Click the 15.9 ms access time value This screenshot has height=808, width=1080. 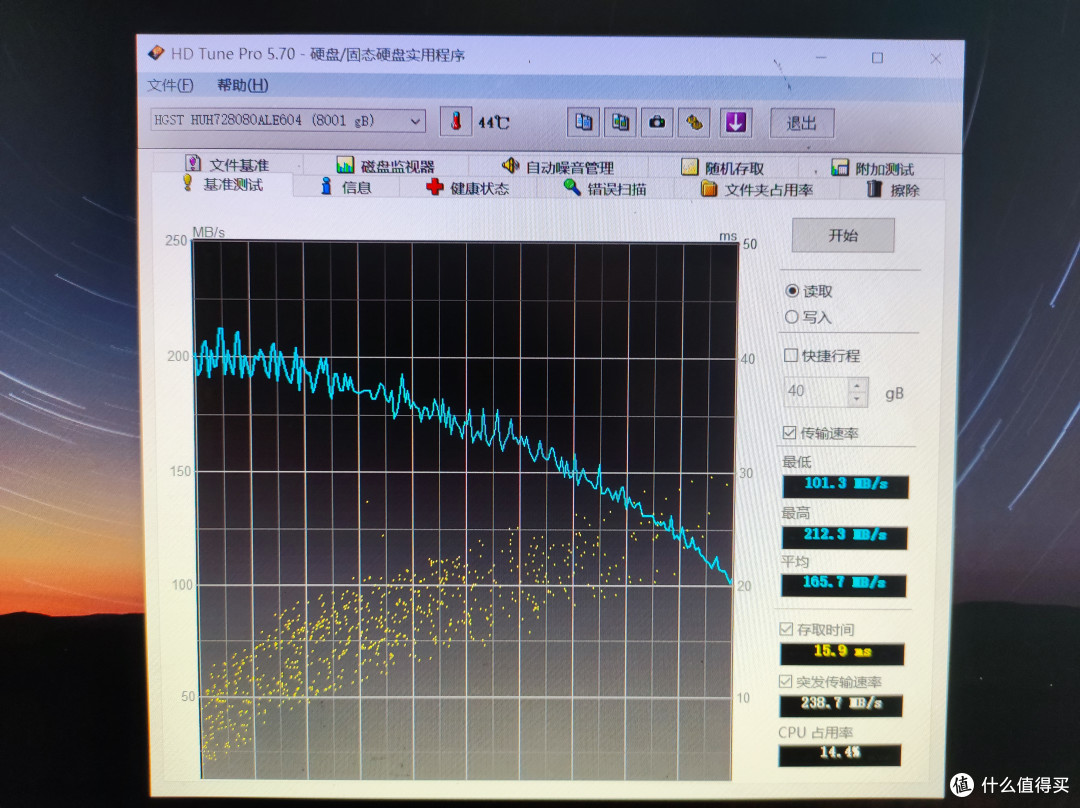pyautogui.click(x=842, y=653)
